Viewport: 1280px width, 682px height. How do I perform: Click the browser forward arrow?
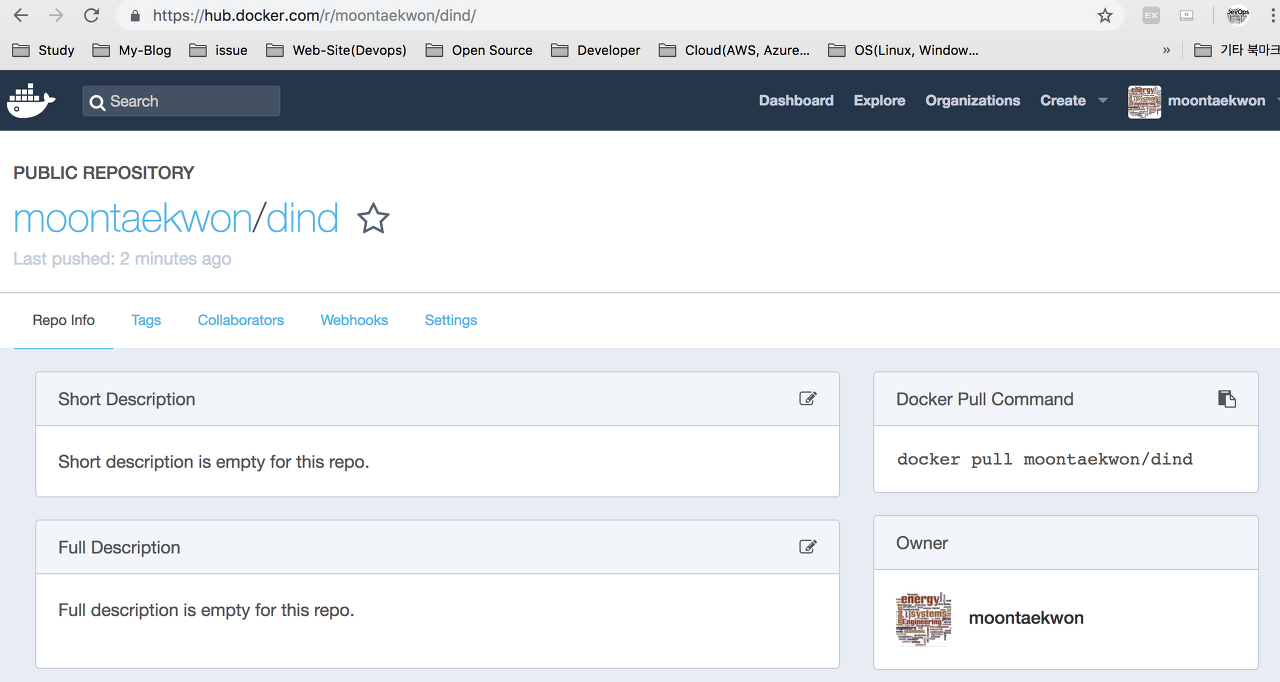(x=56, y=15)
